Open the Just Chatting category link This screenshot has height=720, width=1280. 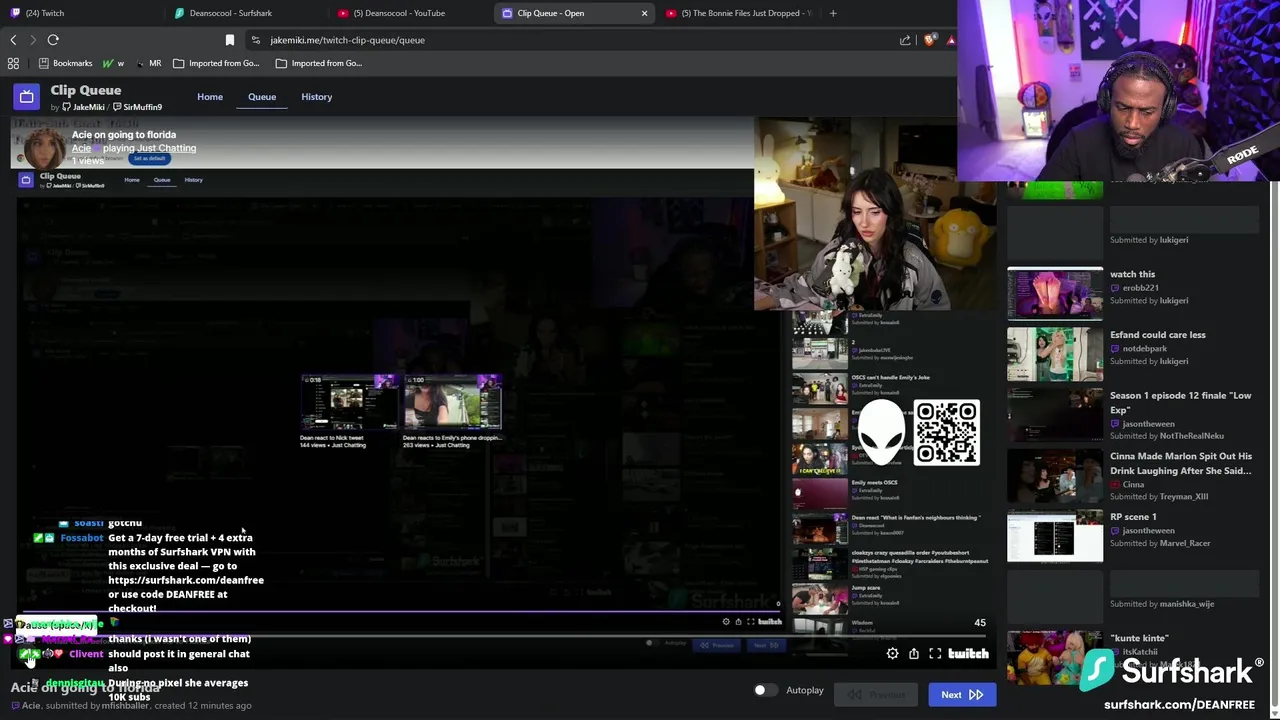coord(166,148)
